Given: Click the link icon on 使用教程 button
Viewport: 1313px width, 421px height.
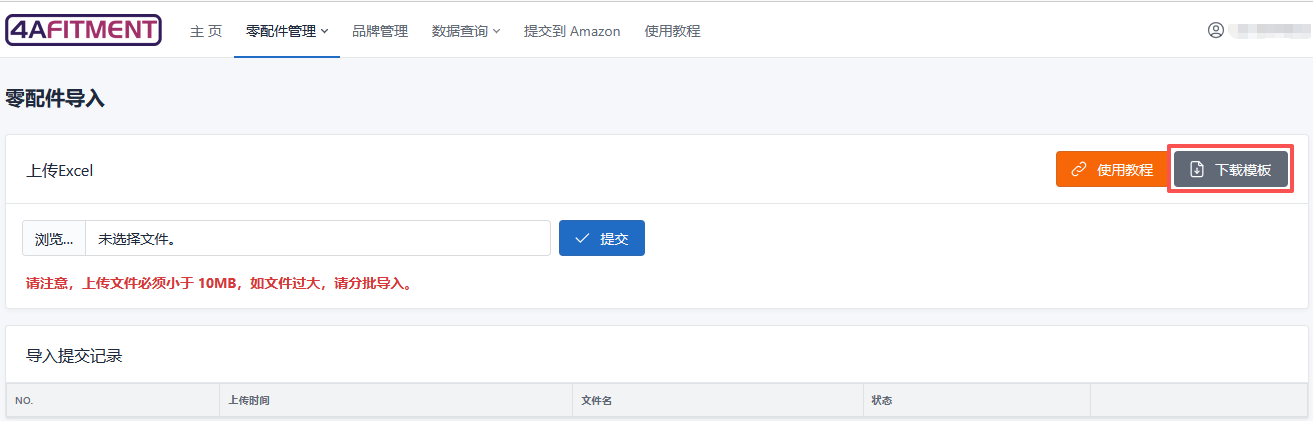Looking at the screenshot, I should [1079, 170].
